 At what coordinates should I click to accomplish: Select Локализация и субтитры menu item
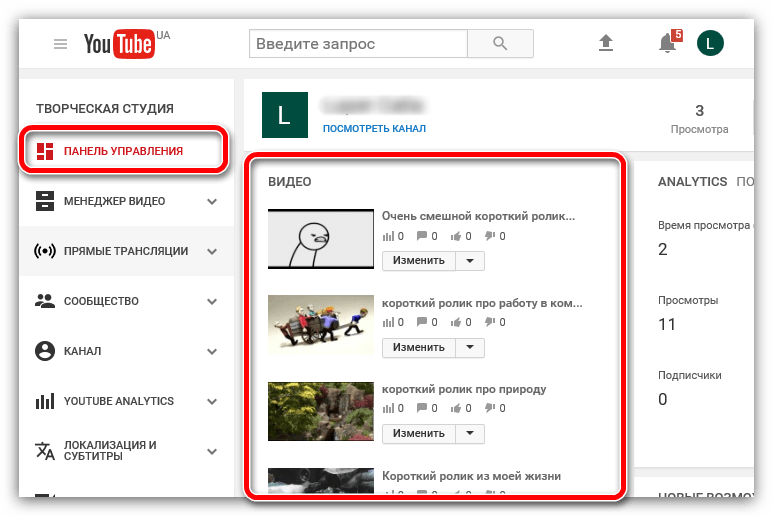point(127,451)
